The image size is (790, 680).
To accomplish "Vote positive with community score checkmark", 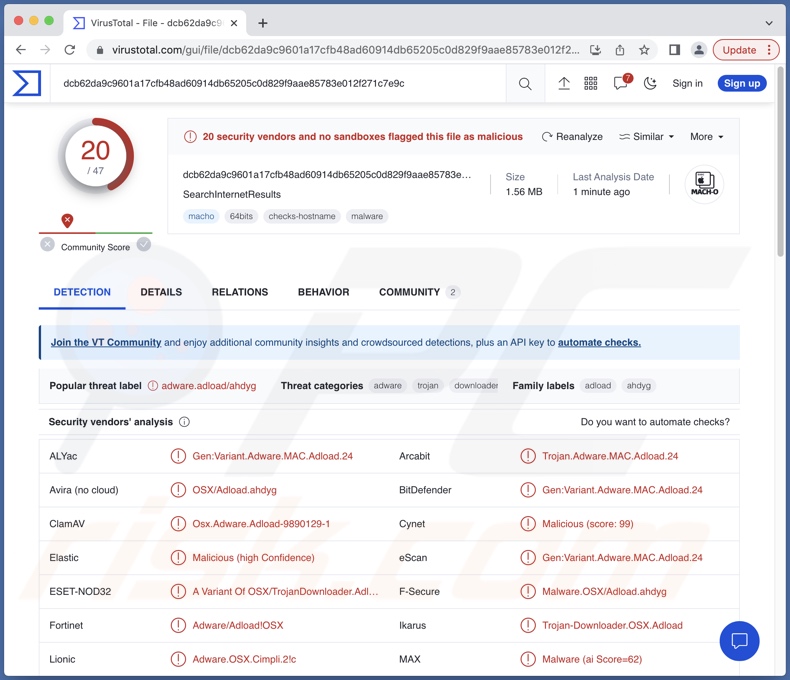I will pos(144,245).
